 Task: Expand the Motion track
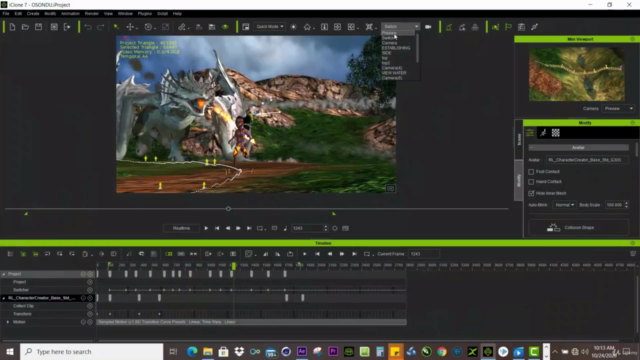[x=8, y=322]
